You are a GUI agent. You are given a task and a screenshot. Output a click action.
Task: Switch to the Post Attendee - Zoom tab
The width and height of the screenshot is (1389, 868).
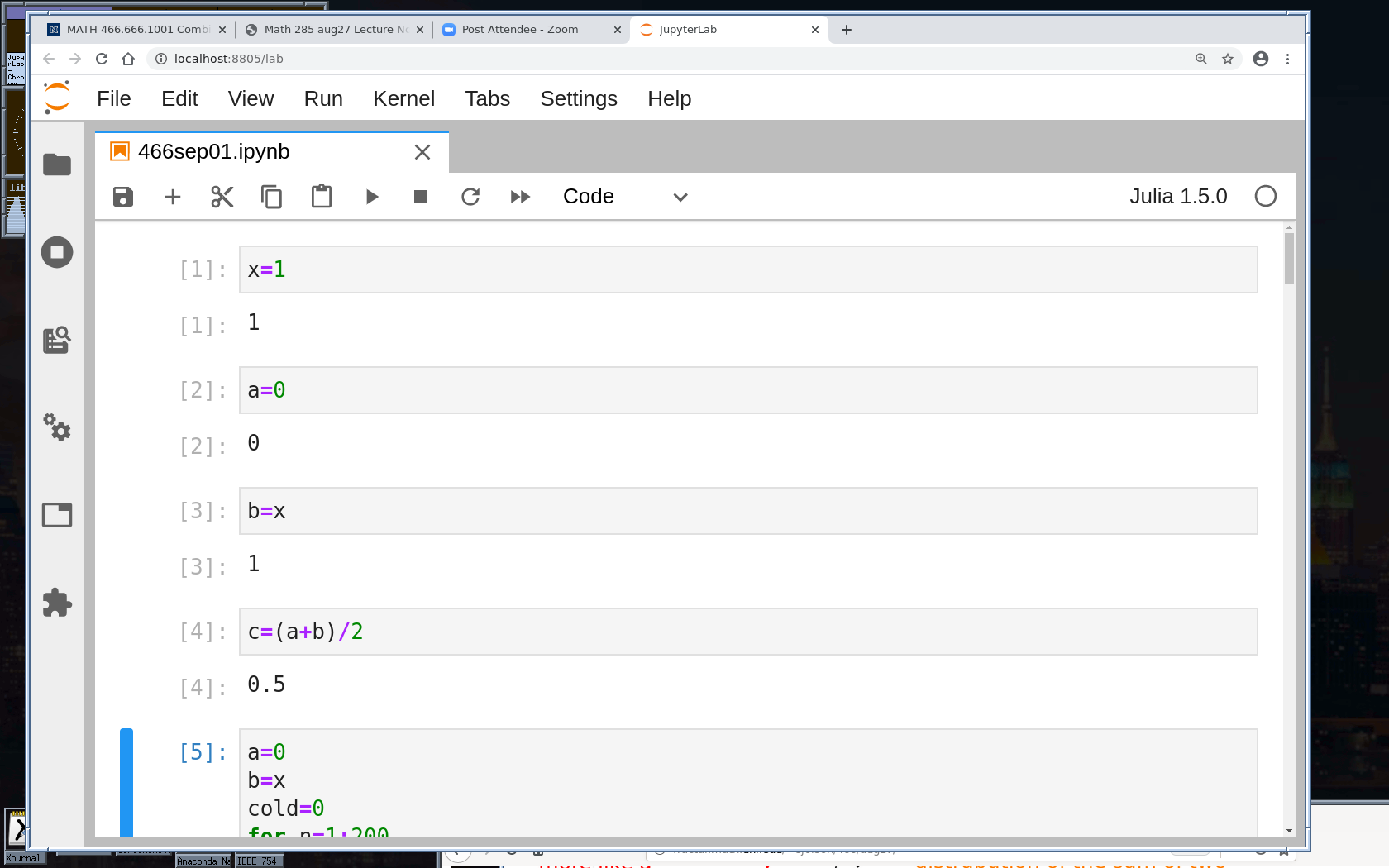click(x=520, y=30)
